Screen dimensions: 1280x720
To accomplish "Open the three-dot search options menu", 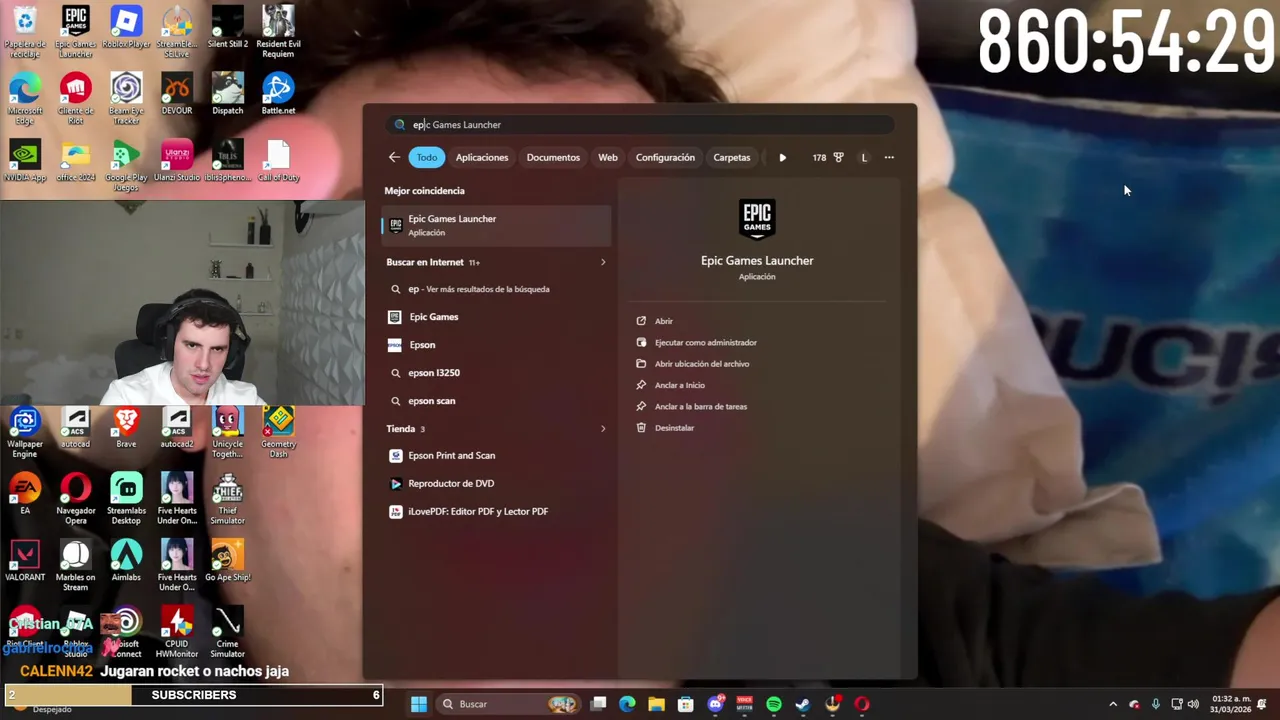I will click(x=889, y=157).
